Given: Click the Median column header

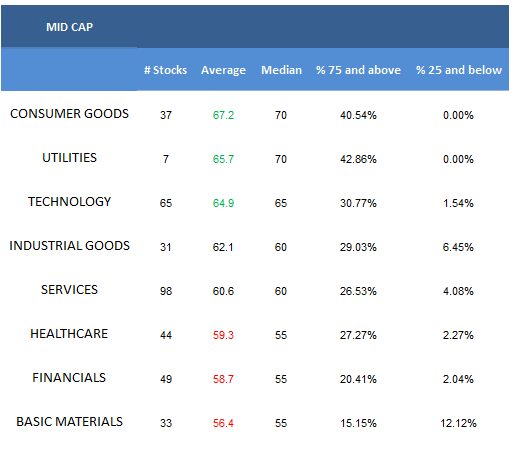Looking at the screenshot, I should (x=281, y=70).
